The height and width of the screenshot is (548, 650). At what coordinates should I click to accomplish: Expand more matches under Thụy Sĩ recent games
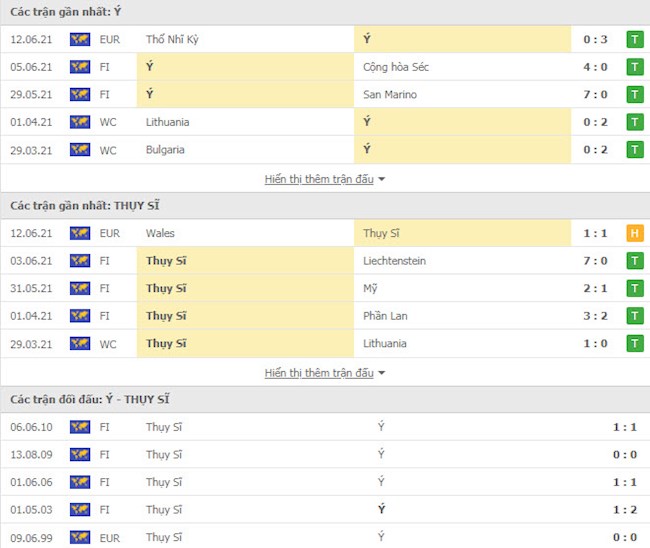[x=324, y=373]
